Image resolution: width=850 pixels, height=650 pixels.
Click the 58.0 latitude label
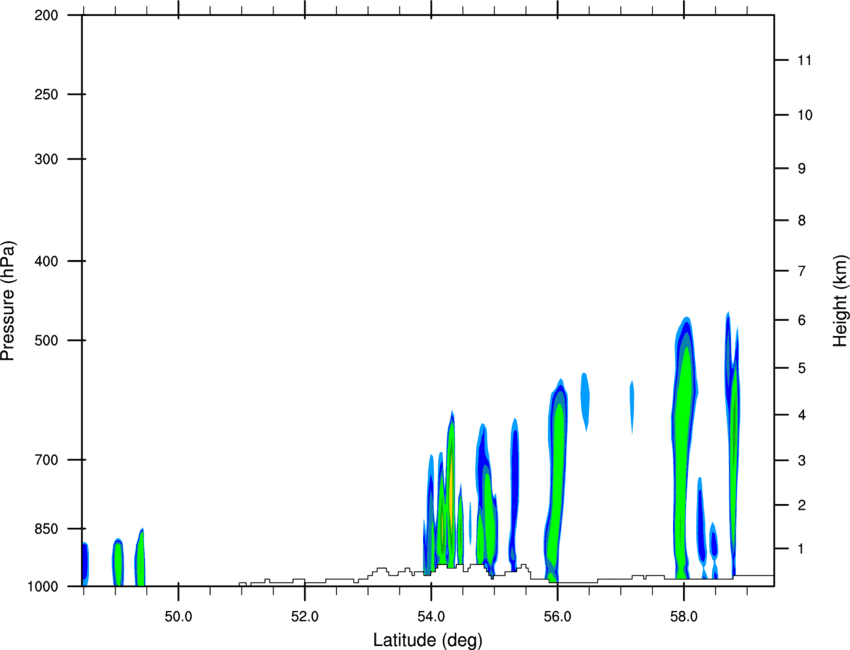[684, 616]
